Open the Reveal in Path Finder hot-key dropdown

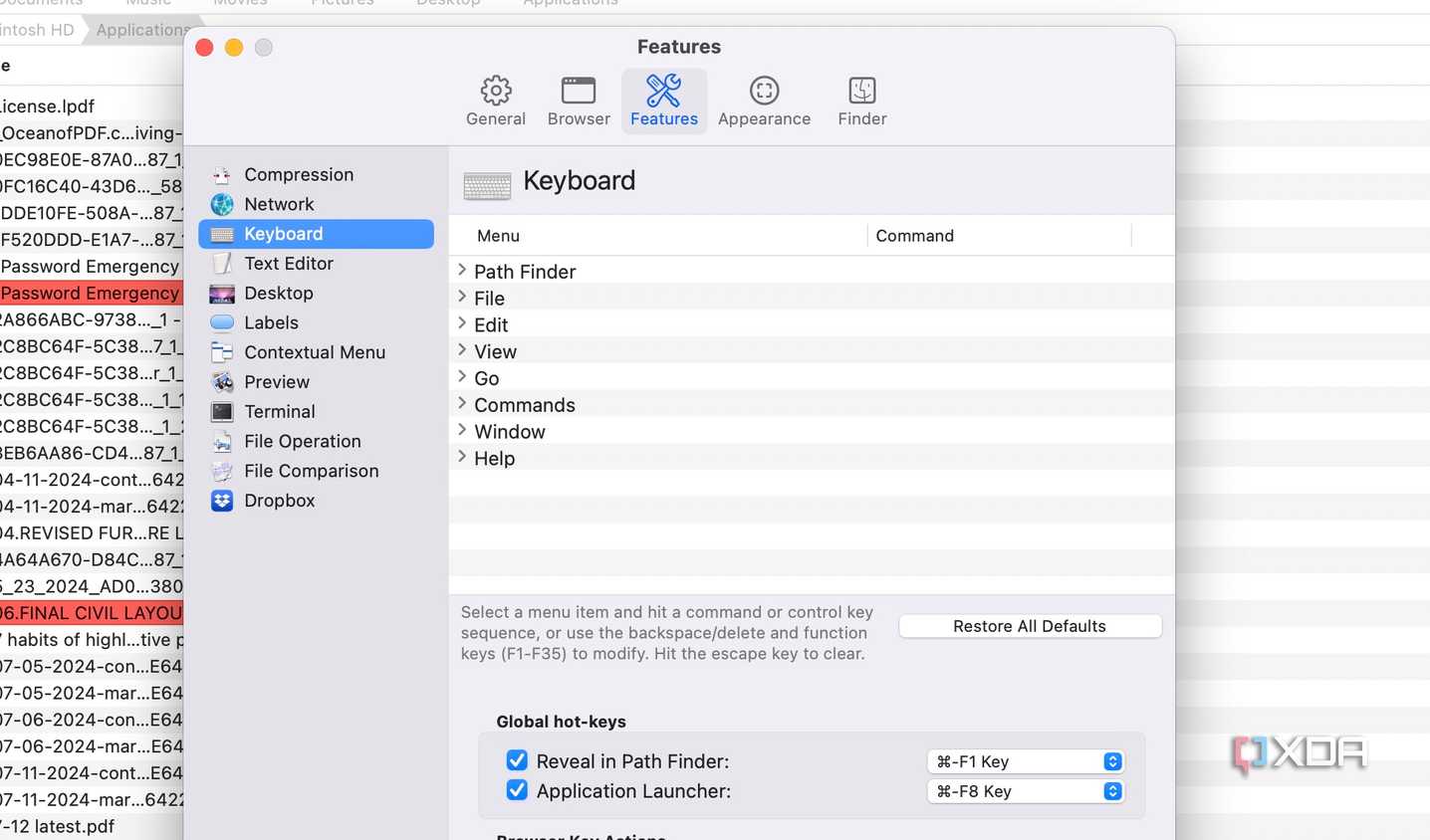click(1025, 761)
